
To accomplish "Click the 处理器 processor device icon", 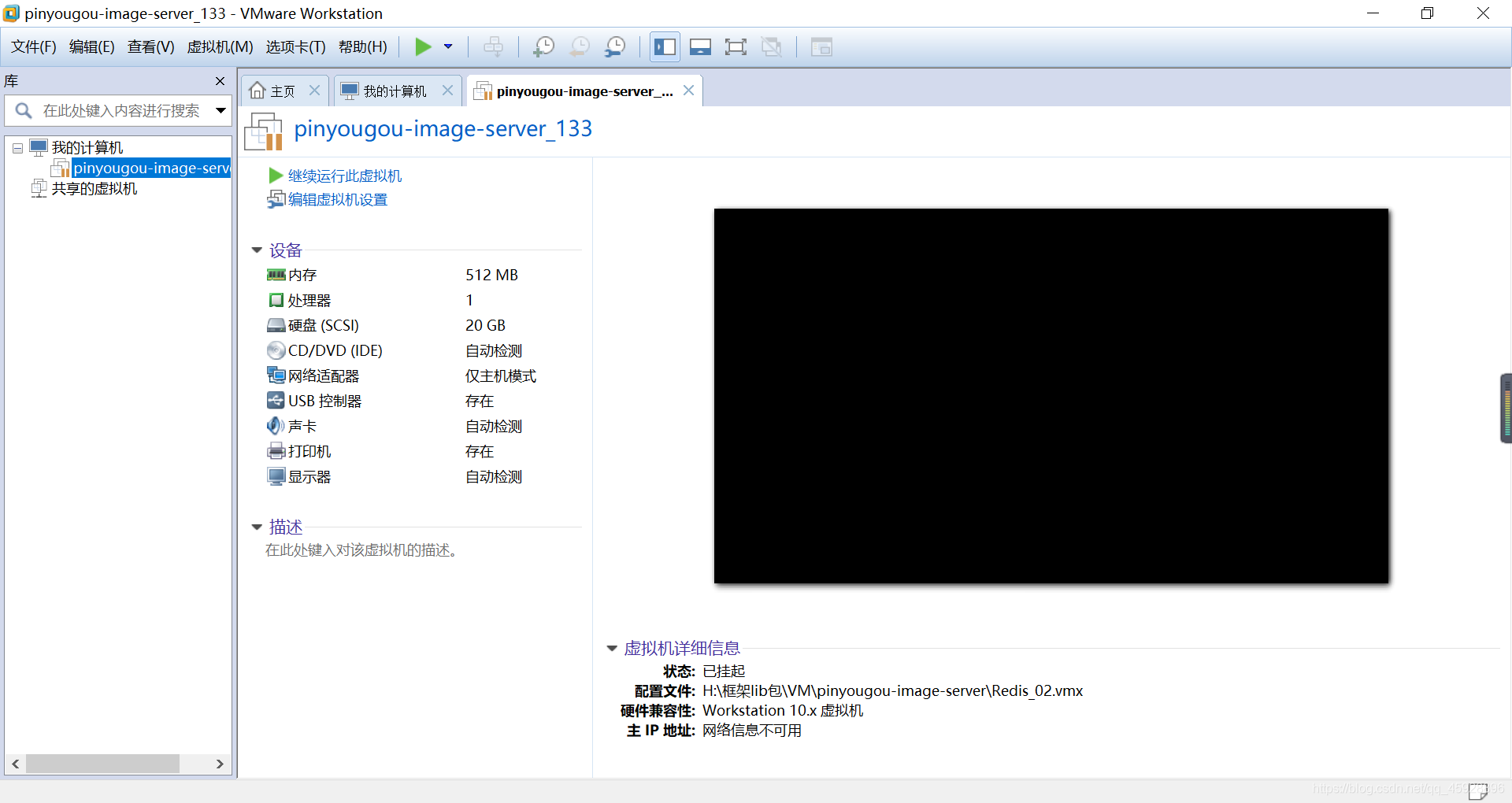I will [x=276, y=300].
